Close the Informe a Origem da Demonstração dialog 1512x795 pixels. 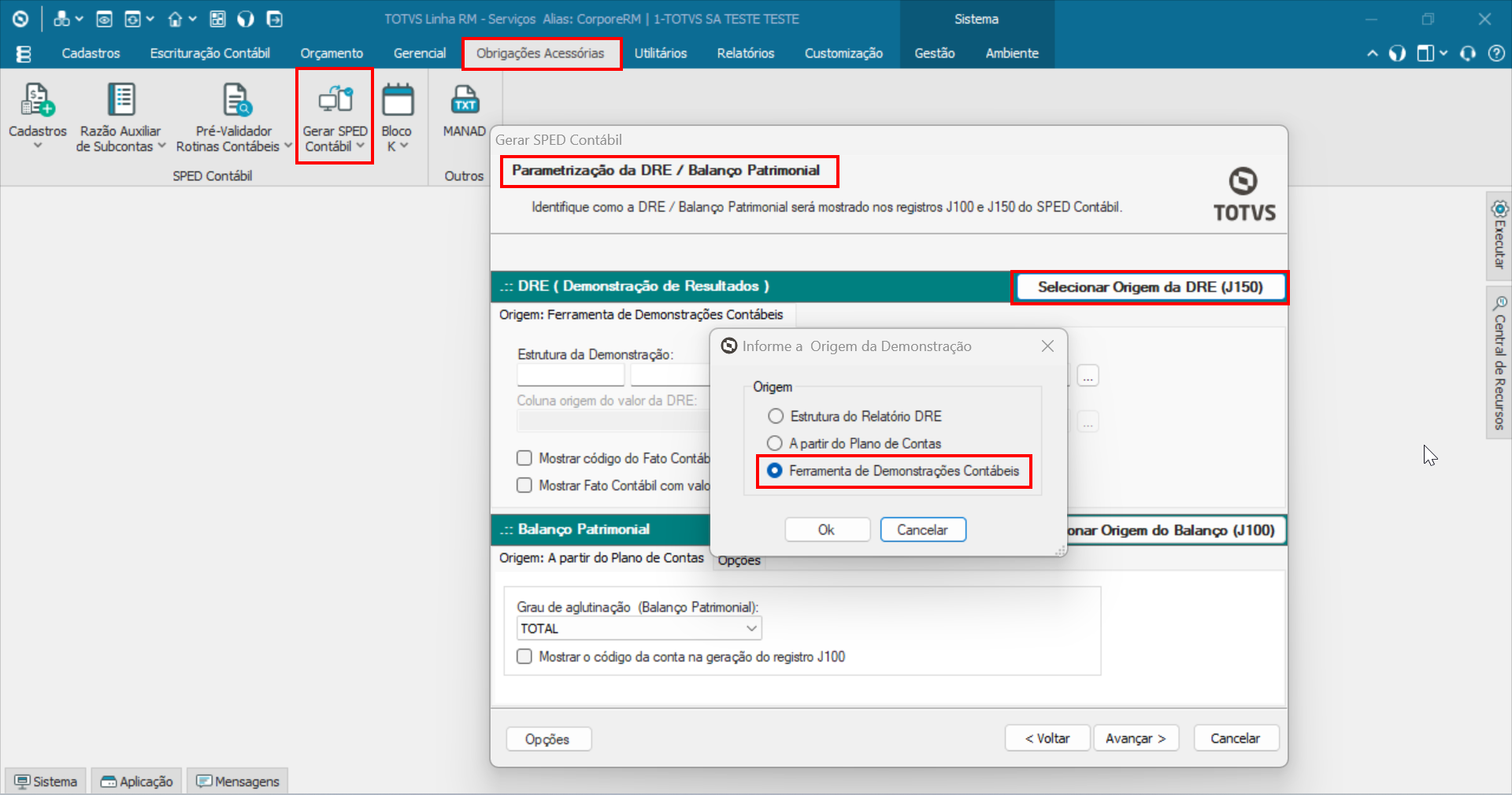pos(1047,346)
